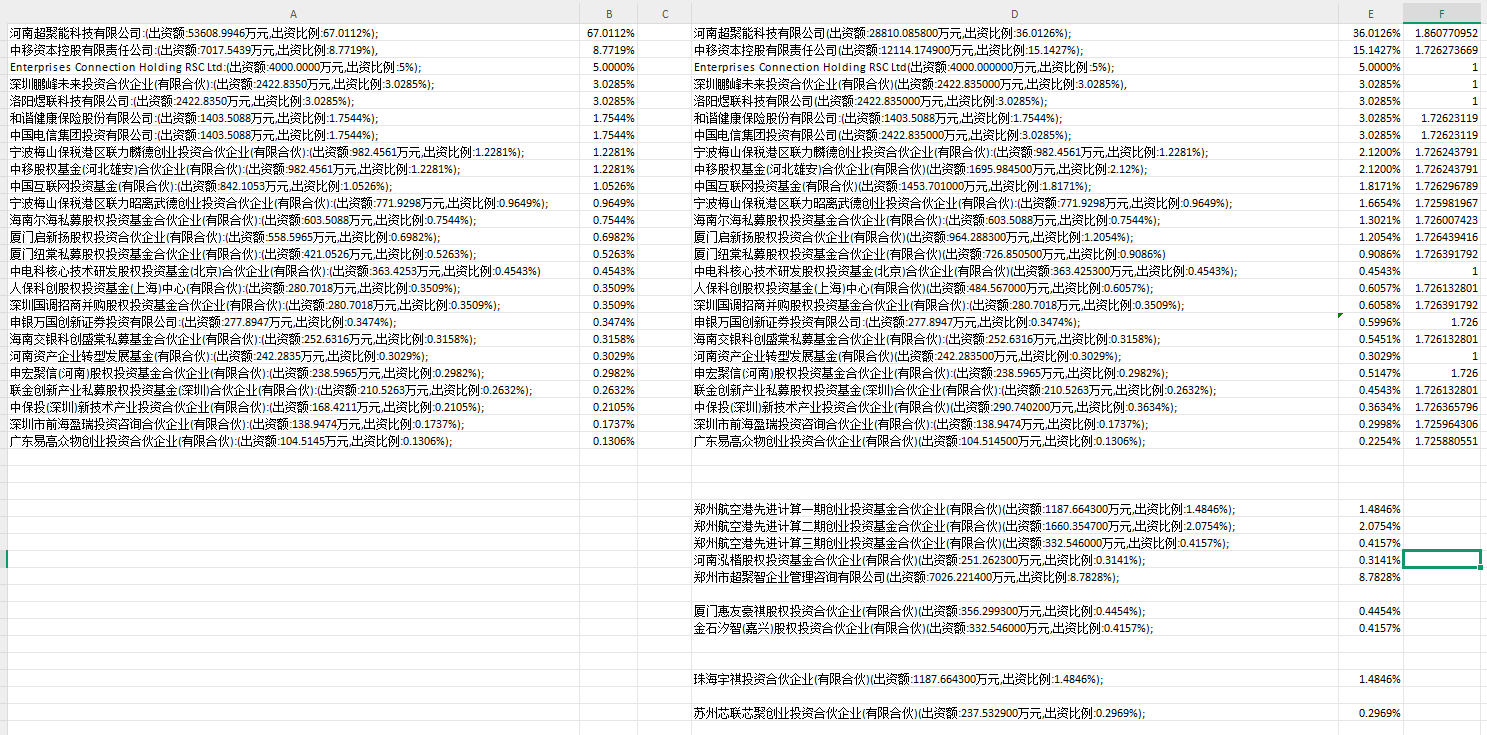The height and width of the screenshot is (735, 1487).
Task: Click 苏州芯联芯聚创业投资 cell
Action: [1015, 713]
